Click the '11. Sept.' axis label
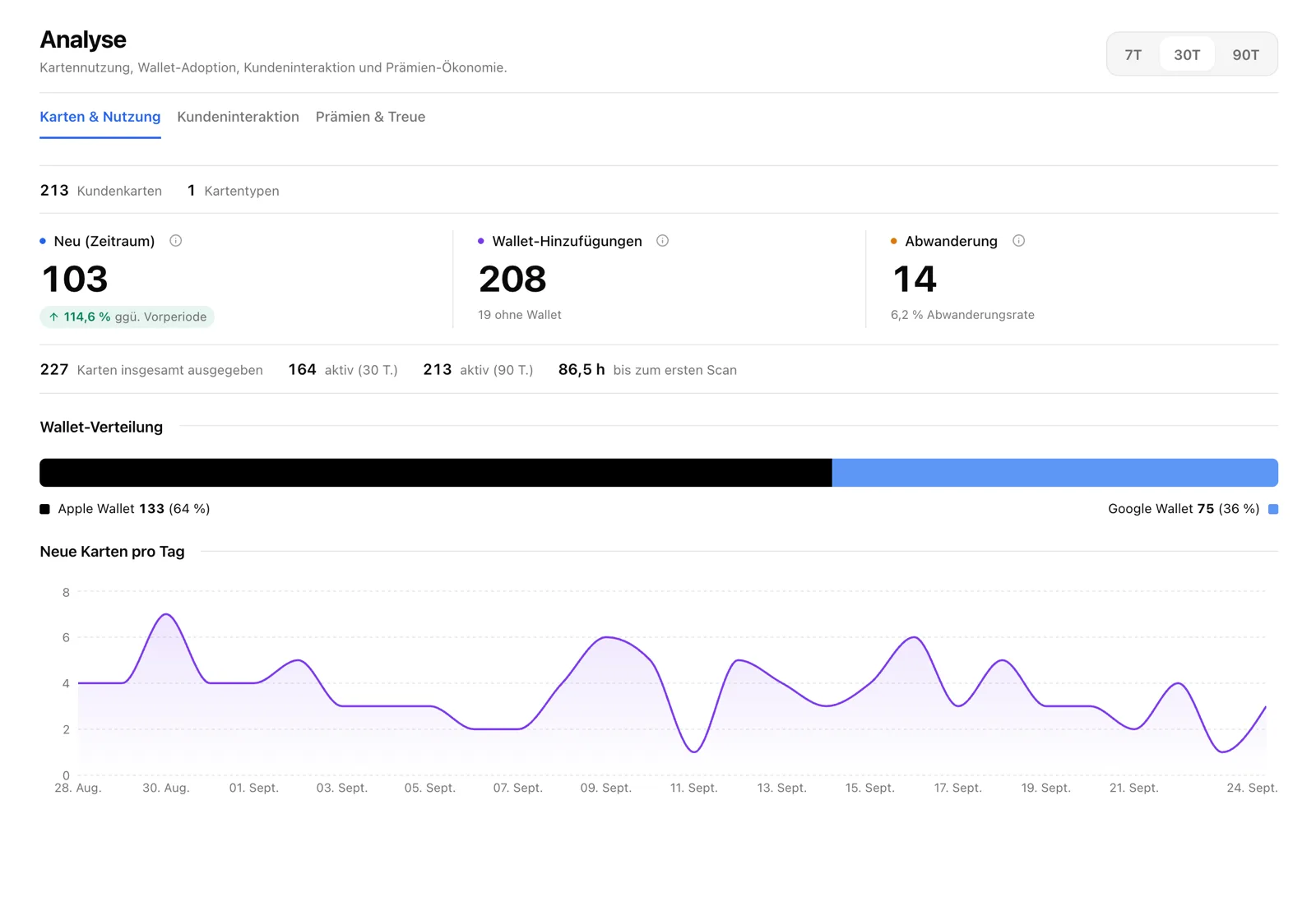This screenshot has height=911, width=1316. 694,788
